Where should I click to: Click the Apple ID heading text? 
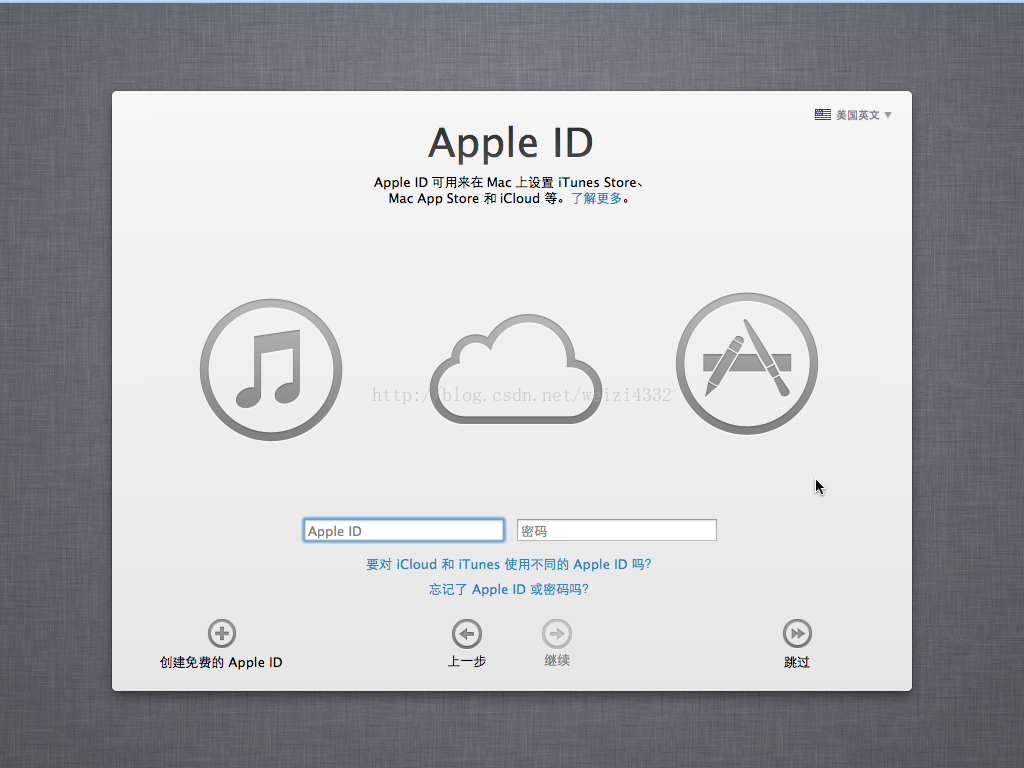pos(511,143)
